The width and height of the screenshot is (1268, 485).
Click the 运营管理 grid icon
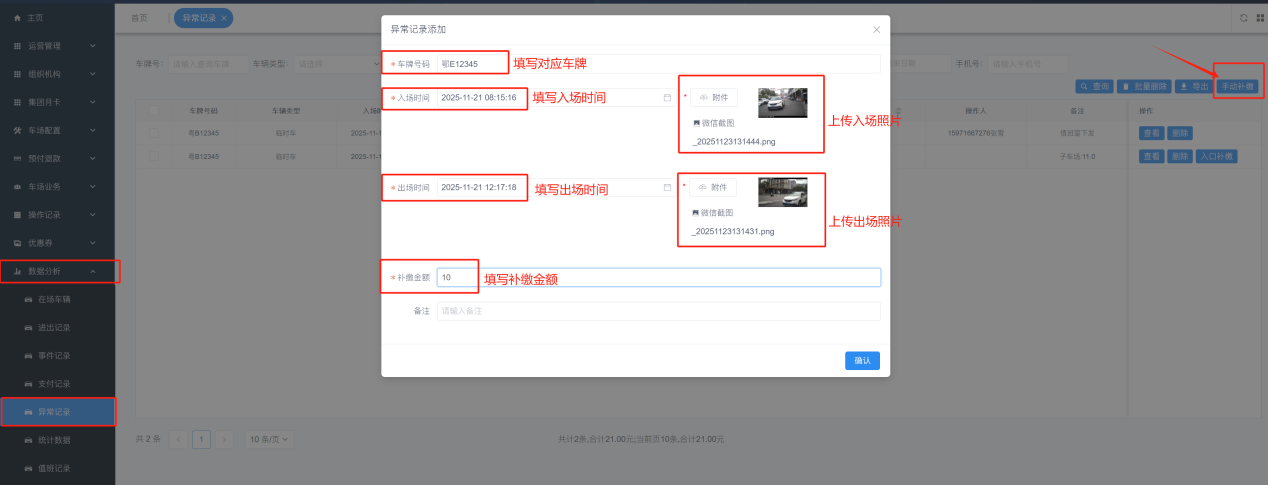coord(17,46)
